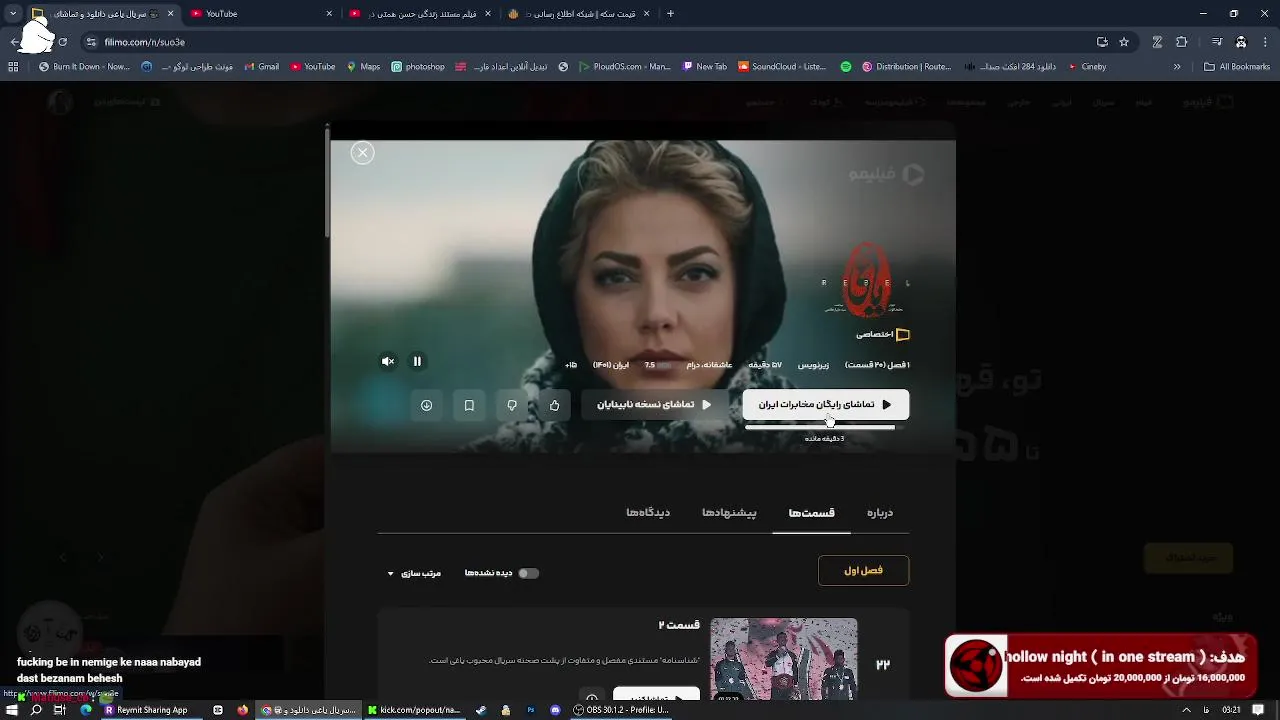Close the YouTube browser tab

pos(329,14)
